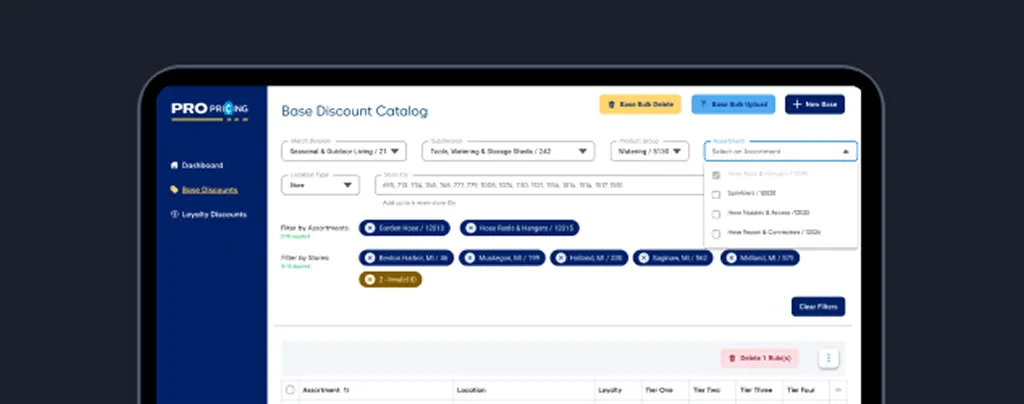
Task: Check the Hose Nozzles & Access option
Action: click(x=716, y=214)
